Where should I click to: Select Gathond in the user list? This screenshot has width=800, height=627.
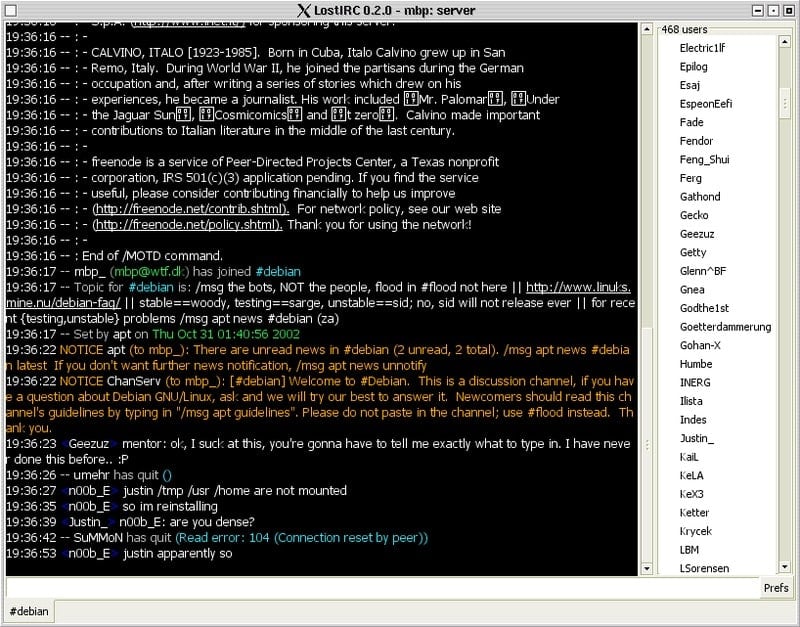pos(700,196)
